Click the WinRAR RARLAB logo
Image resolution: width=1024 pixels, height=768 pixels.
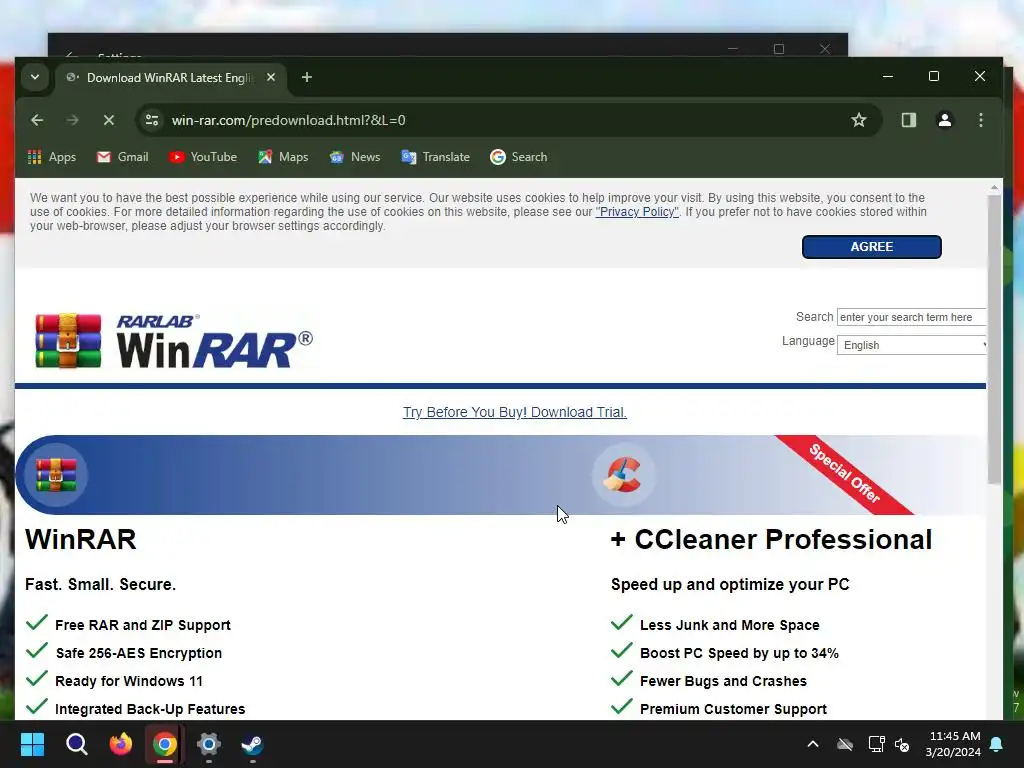point(174,340)
